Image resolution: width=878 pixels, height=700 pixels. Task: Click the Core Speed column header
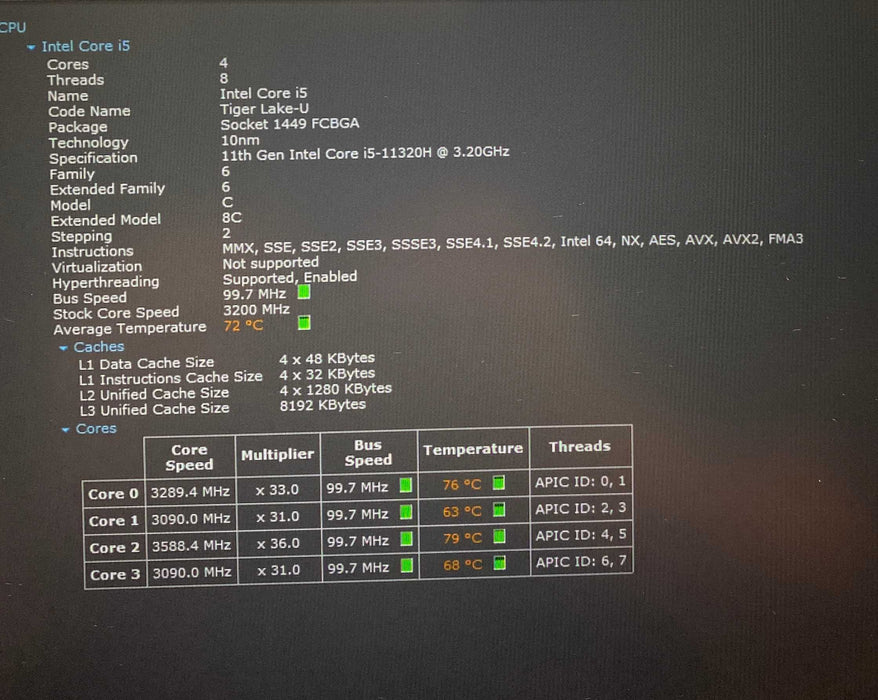pos(189,458)
